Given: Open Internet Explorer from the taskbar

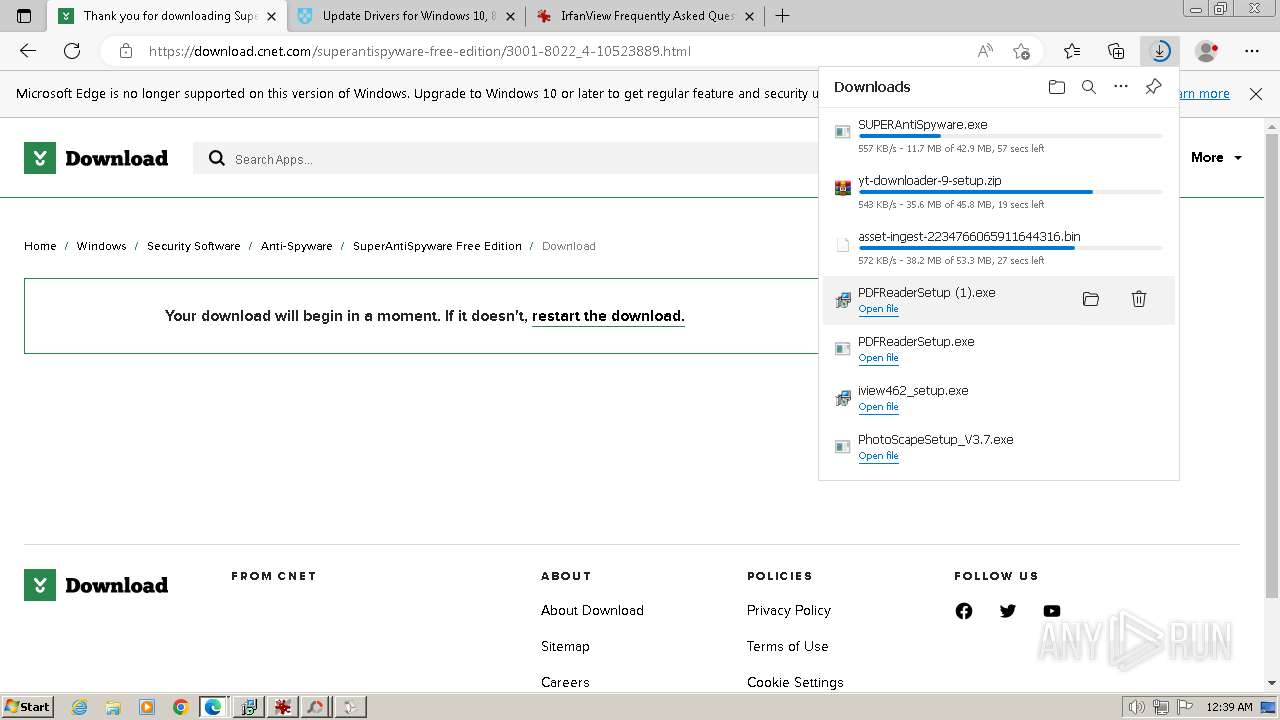Looking at the screenshot, I should click(80, 707).
